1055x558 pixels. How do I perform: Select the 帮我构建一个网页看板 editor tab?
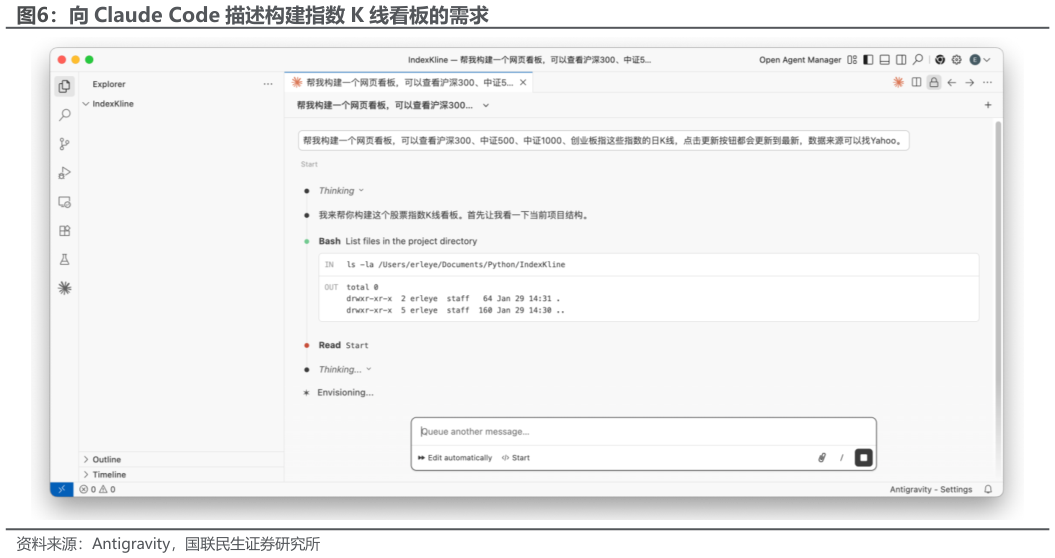pyautogui.click(x=409, y=82)
